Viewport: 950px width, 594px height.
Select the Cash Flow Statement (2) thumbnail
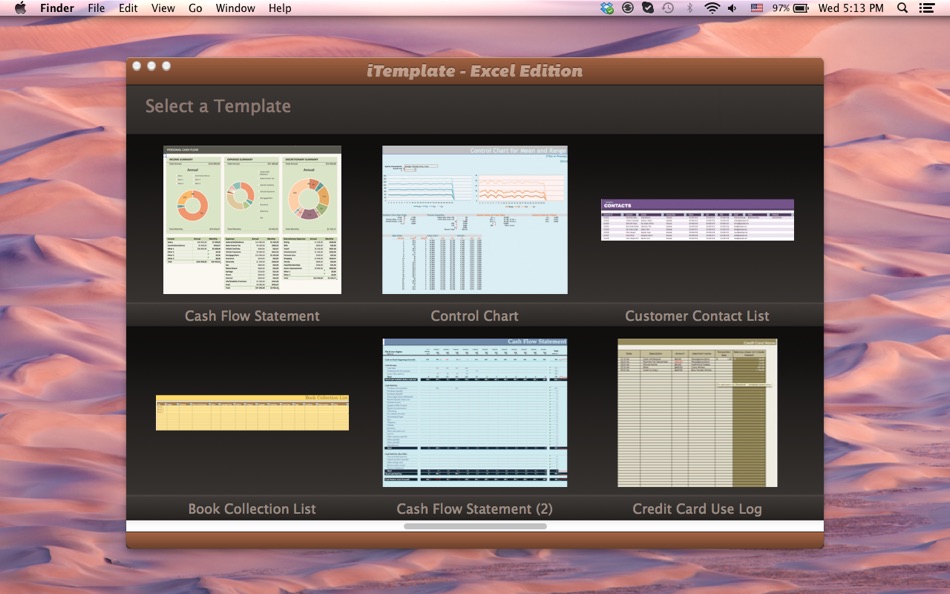475,413
